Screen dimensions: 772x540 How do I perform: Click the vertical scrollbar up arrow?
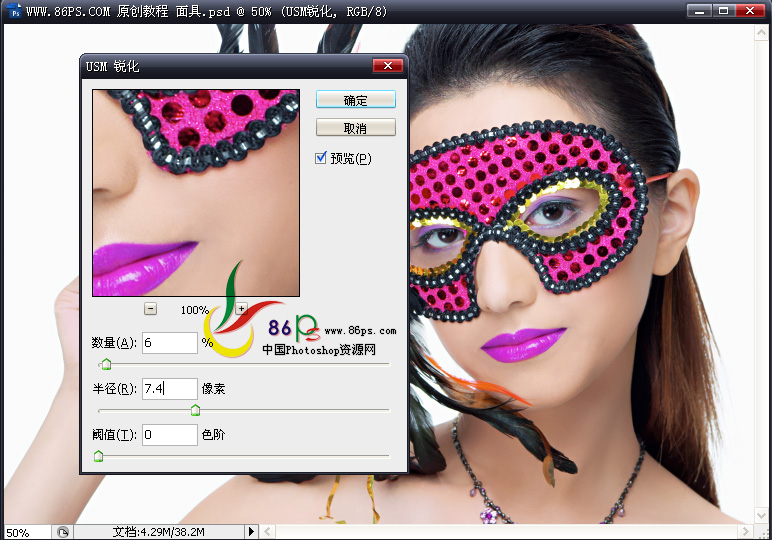761,32
